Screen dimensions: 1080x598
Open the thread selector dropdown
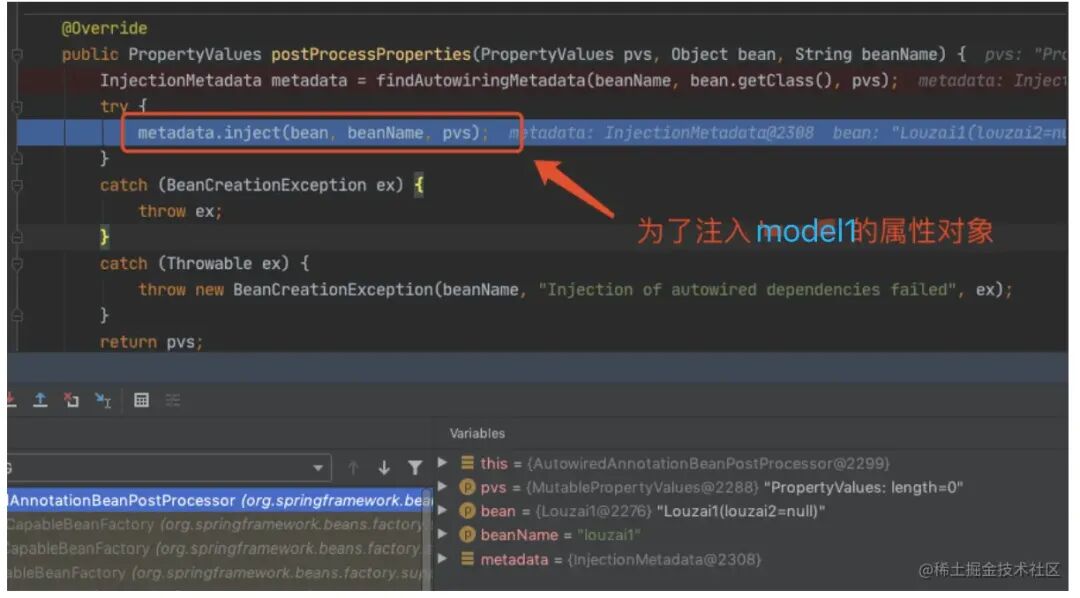click(318, 468)
